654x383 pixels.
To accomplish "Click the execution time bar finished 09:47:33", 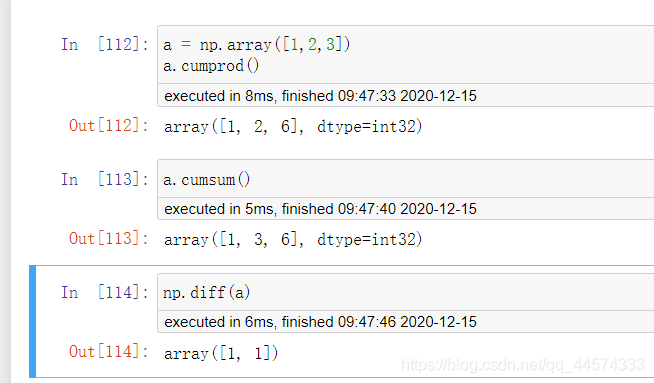I will point(405,96).
